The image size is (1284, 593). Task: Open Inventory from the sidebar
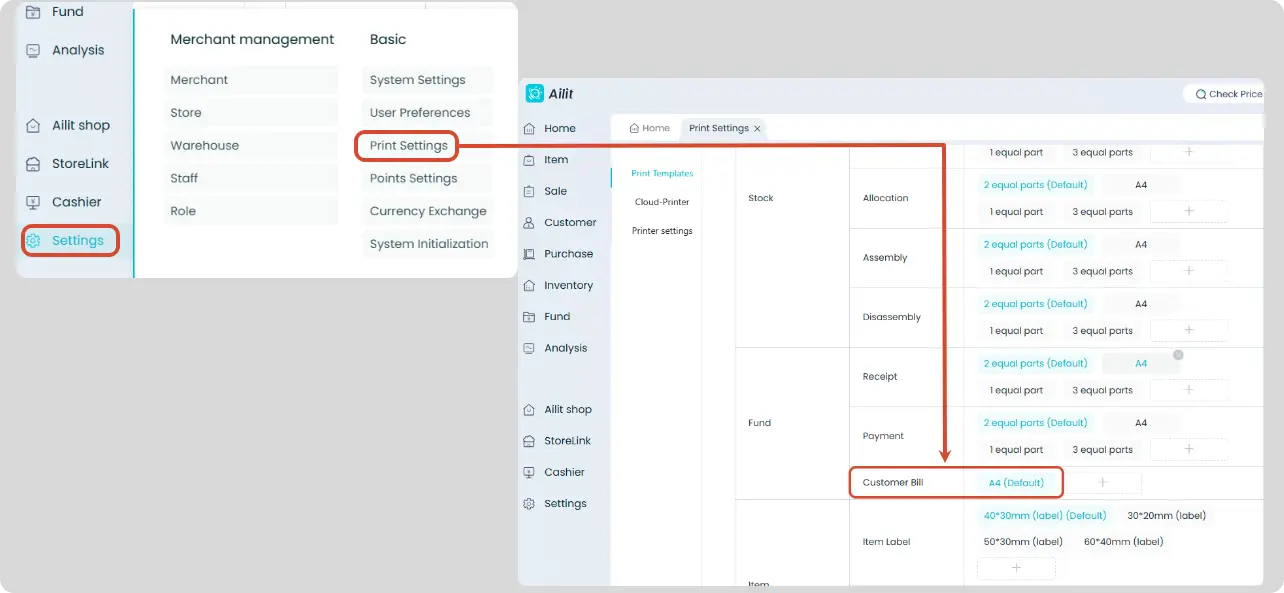click(557, 285)
